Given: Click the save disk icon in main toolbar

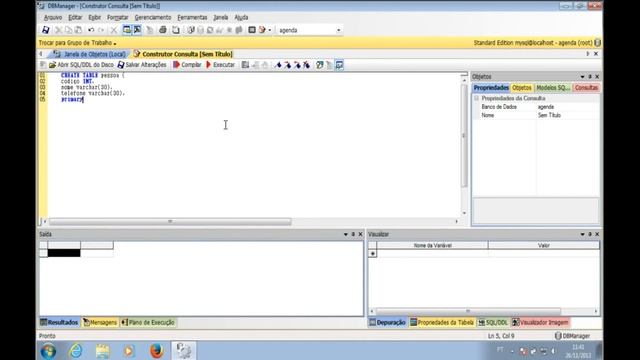Looking at the screenshot, I should coord(46,30).
